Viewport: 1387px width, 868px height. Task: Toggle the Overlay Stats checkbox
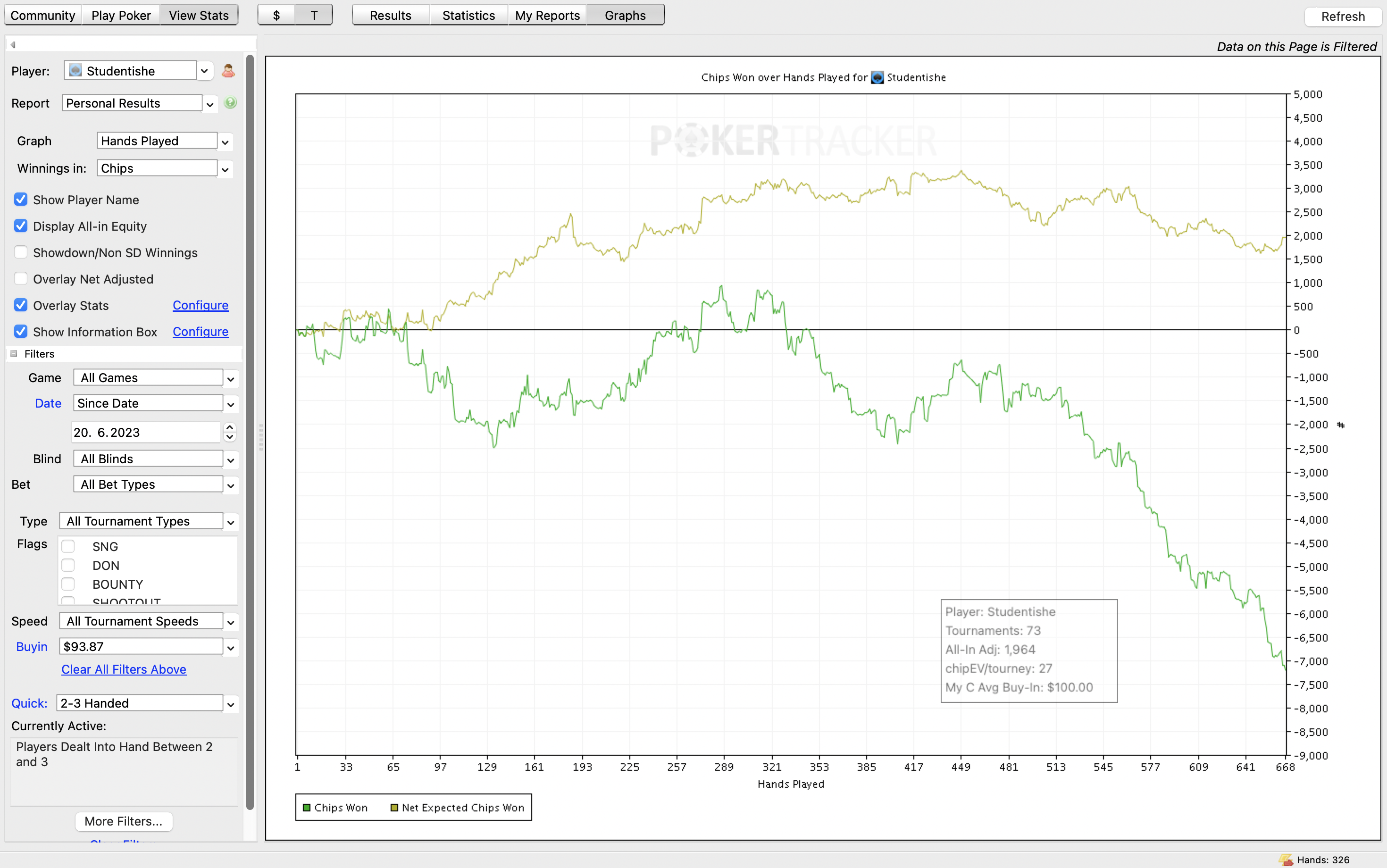pyautogui.click(x=21, y=305)
